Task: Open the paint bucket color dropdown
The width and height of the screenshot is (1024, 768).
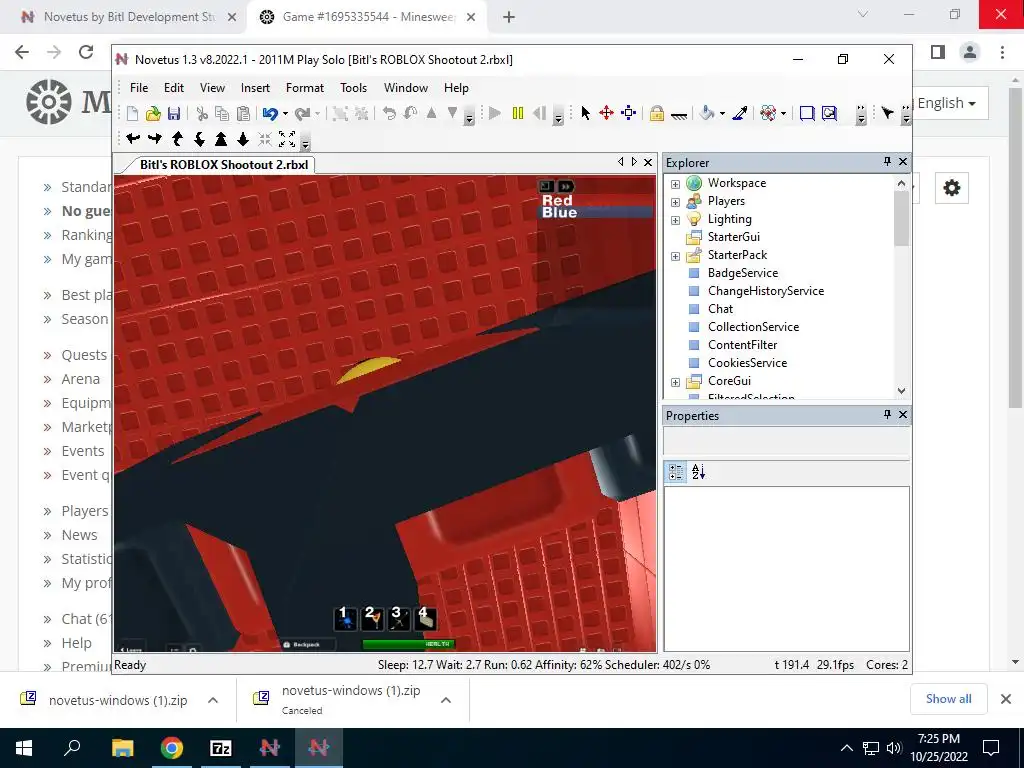Action: [722, 114]
